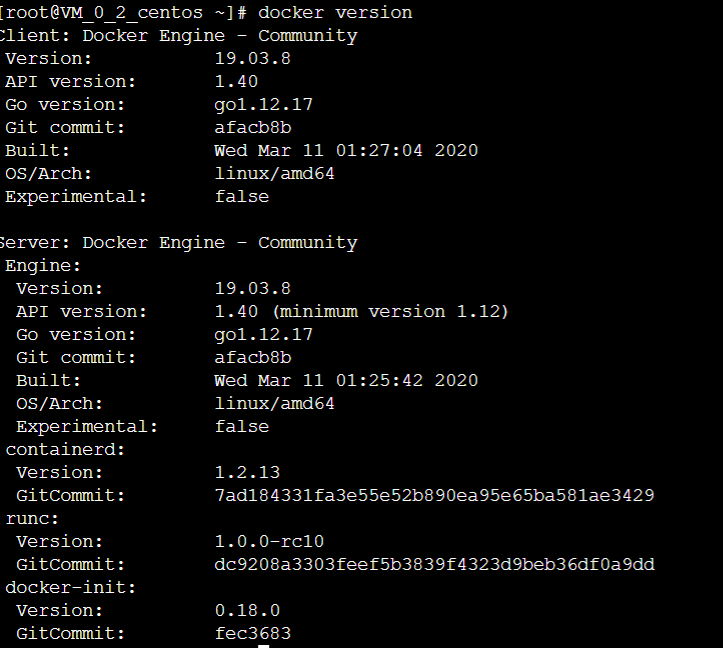Viewport: 723px width, 648px height.
Task: Click the "Client: Docker Engine - Community" heading
Action: point(178,36)
